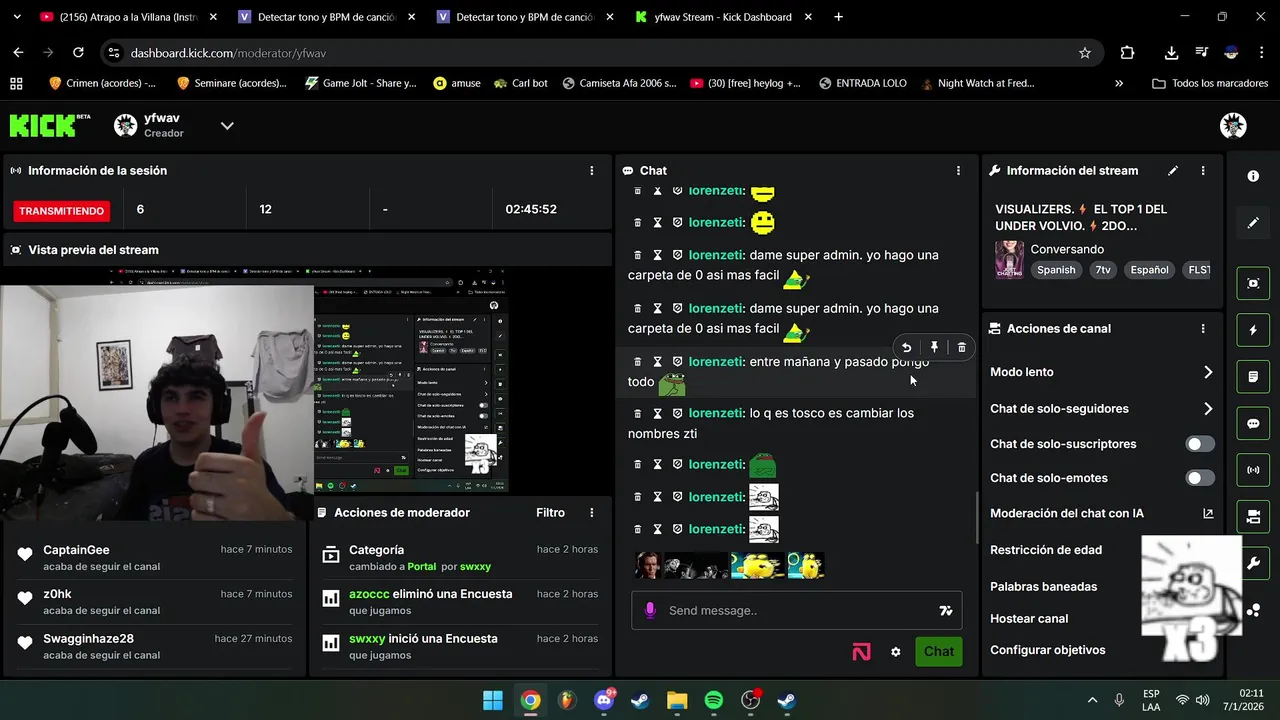Click lorenzeti username in 'lo q es tosco' message
1280x720 pixels.
click(x=716, y=413)
